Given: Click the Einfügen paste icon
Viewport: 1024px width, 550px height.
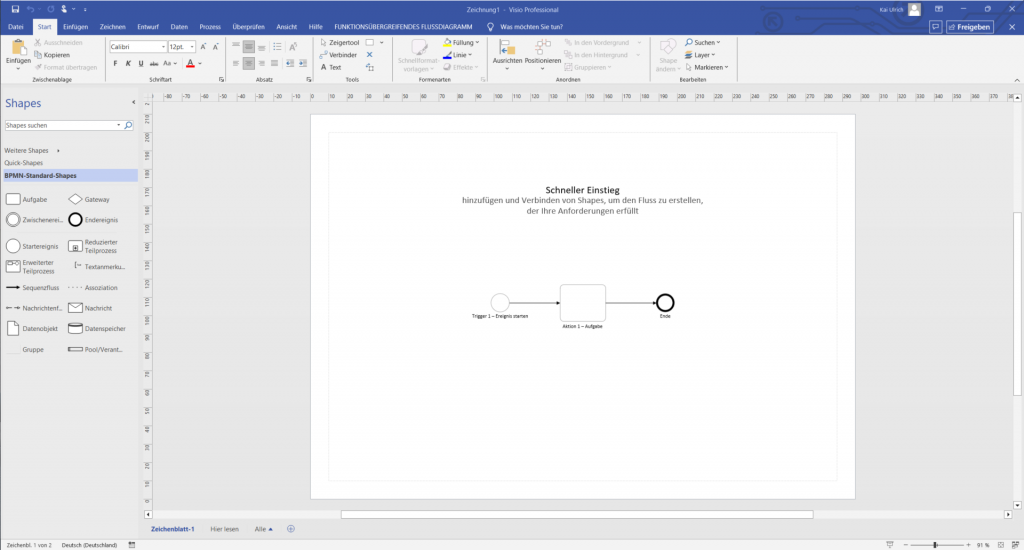Looking at the screenshot, I should coord(18,49).
